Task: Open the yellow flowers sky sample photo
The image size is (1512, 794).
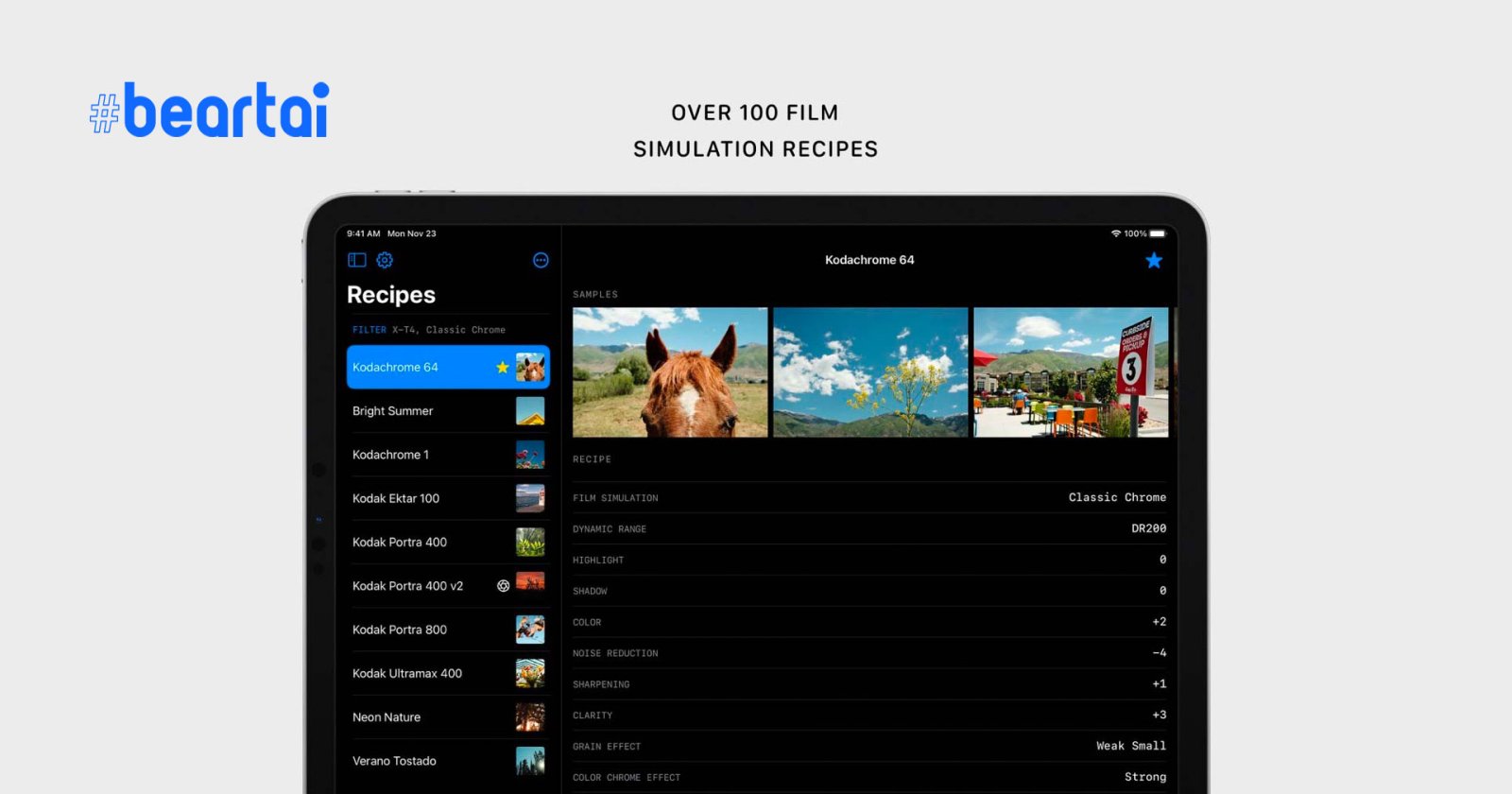Action: 870,371
